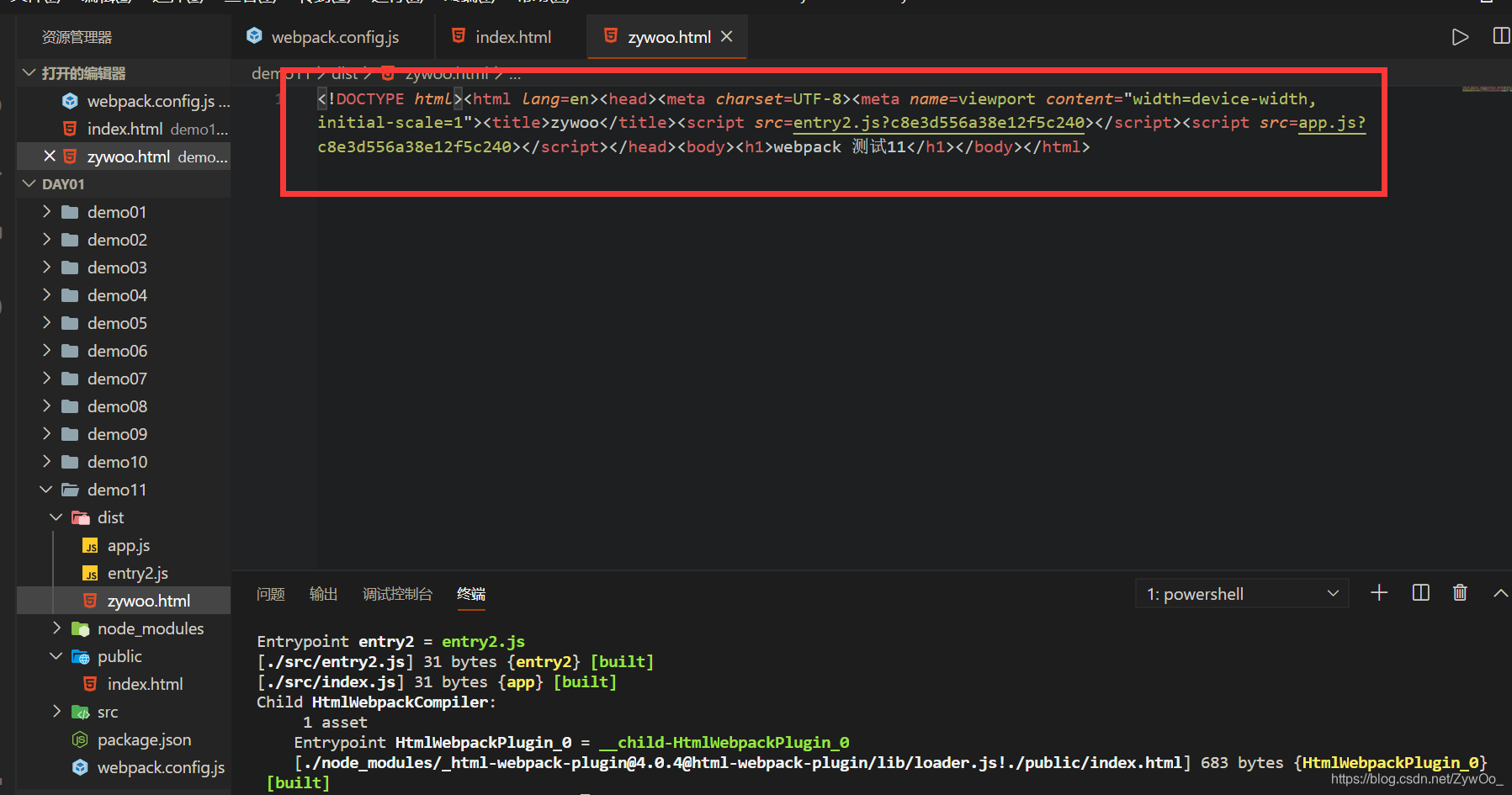
Task: Switch to the 输出 (Output) panel tab
Action: pyautogui.click(x=323, y=594)
